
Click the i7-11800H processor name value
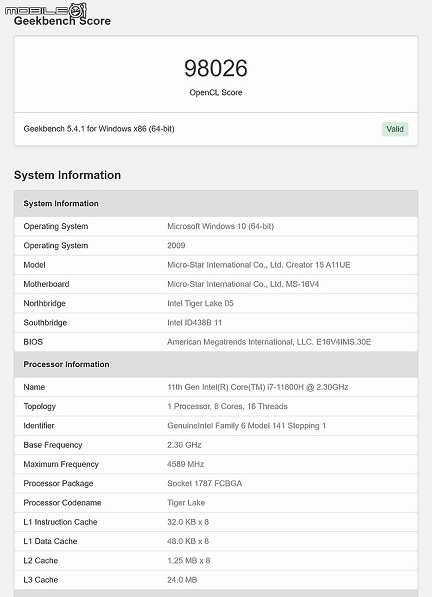tap(258, 387)
